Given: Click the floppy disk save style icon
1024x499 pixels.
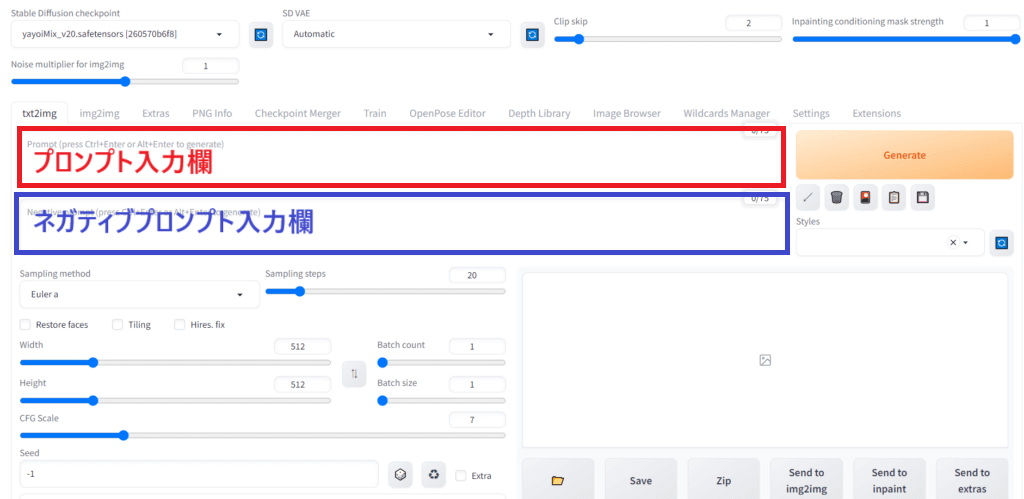Looking at the screenshot, I should click(x=922, y=197).
